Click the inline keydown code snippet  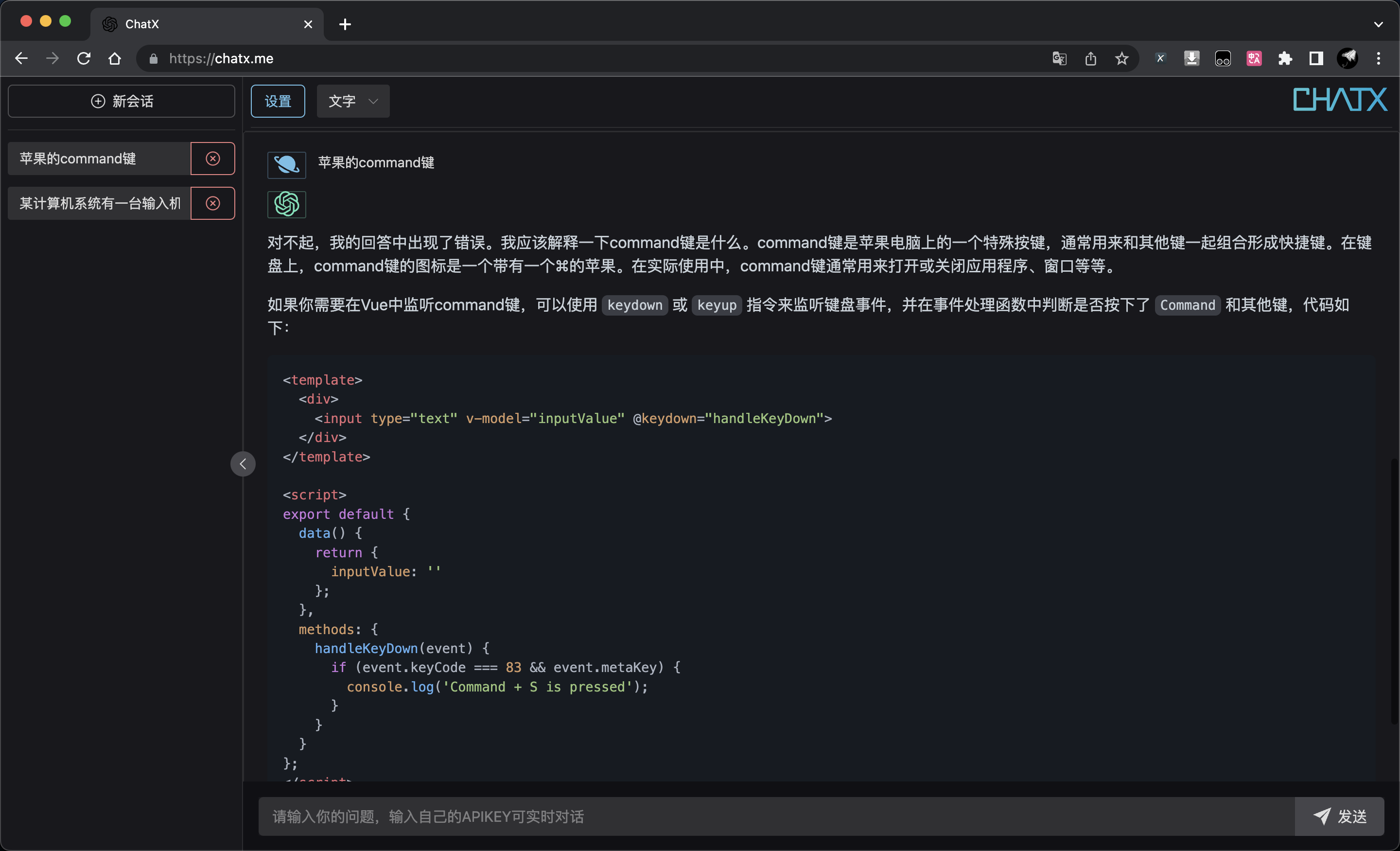[635, 305]
